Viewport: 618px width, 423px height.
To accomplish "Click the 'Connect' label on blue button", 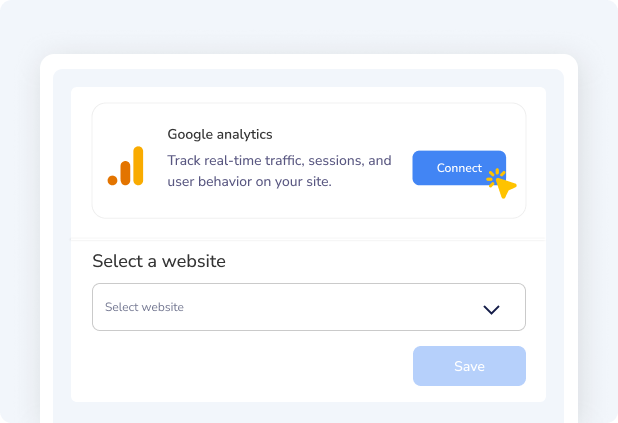I will (459, 168).
